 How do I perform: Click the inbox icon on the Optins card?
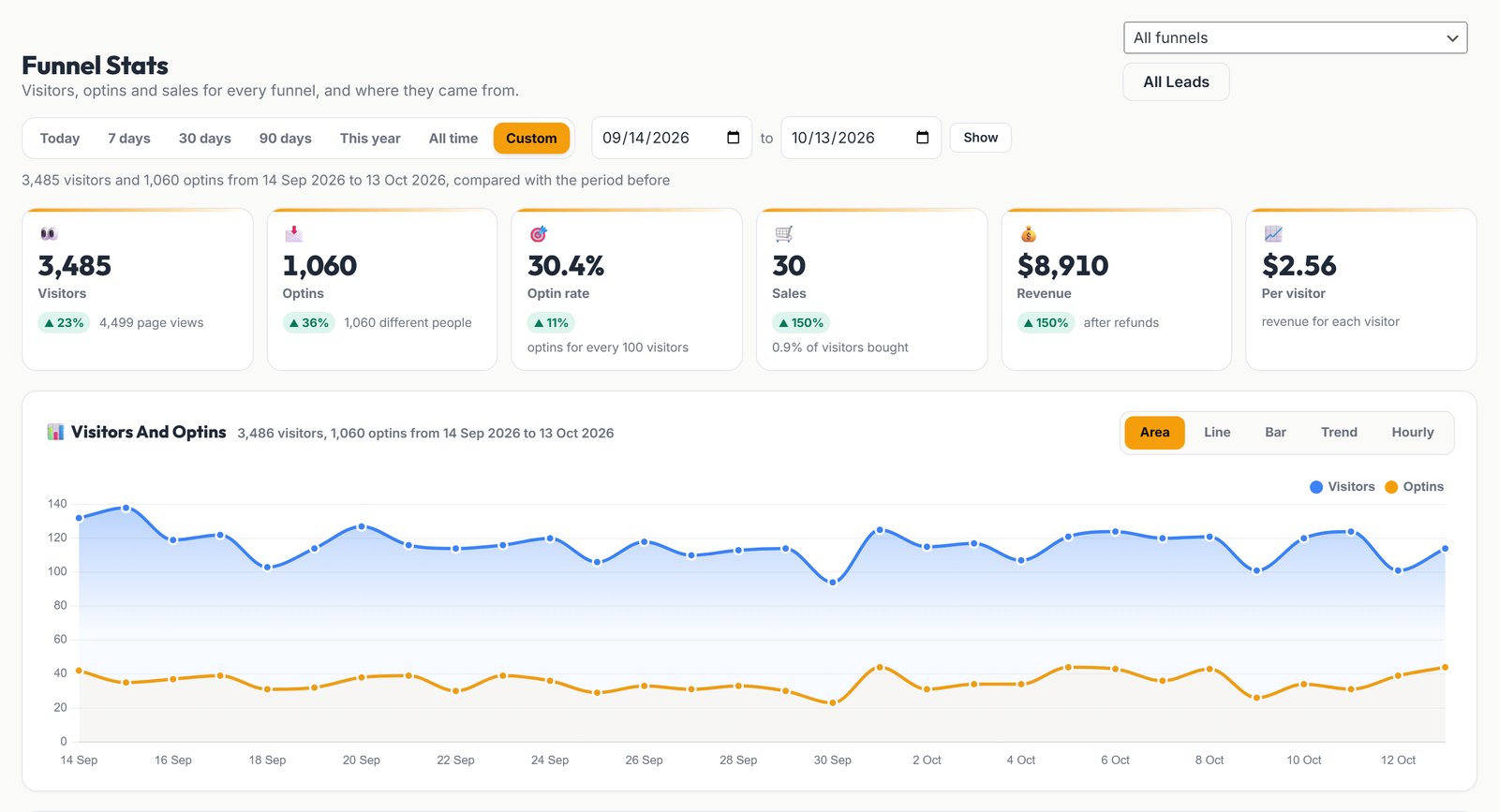(293, 233)
